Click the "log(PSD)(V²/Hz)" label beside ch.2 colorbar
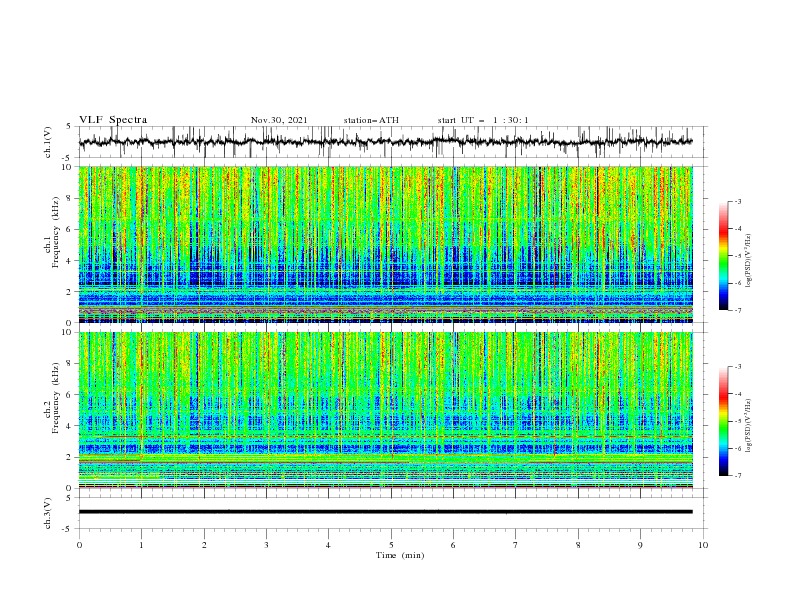 (748, 425)
